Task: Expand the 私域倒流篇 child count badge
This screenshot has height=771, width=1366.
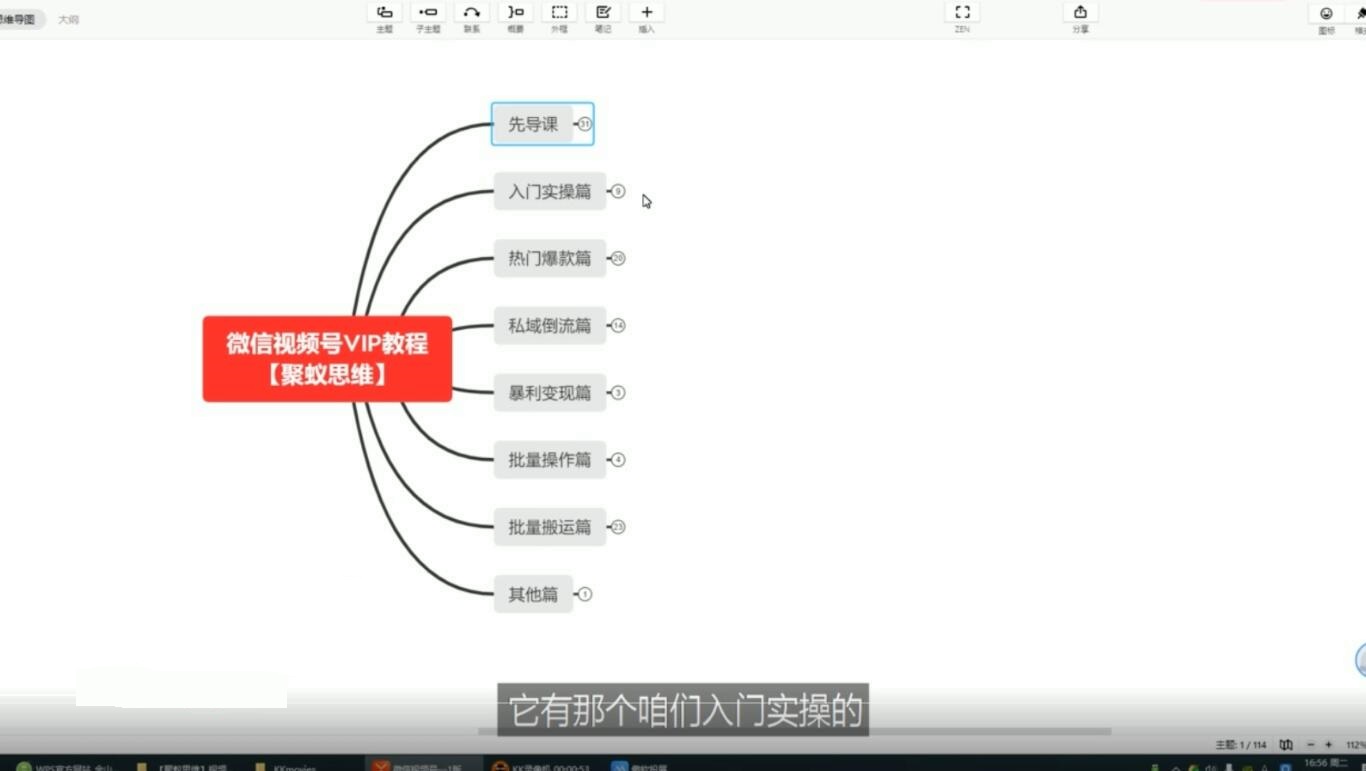Action: [618, 325]
